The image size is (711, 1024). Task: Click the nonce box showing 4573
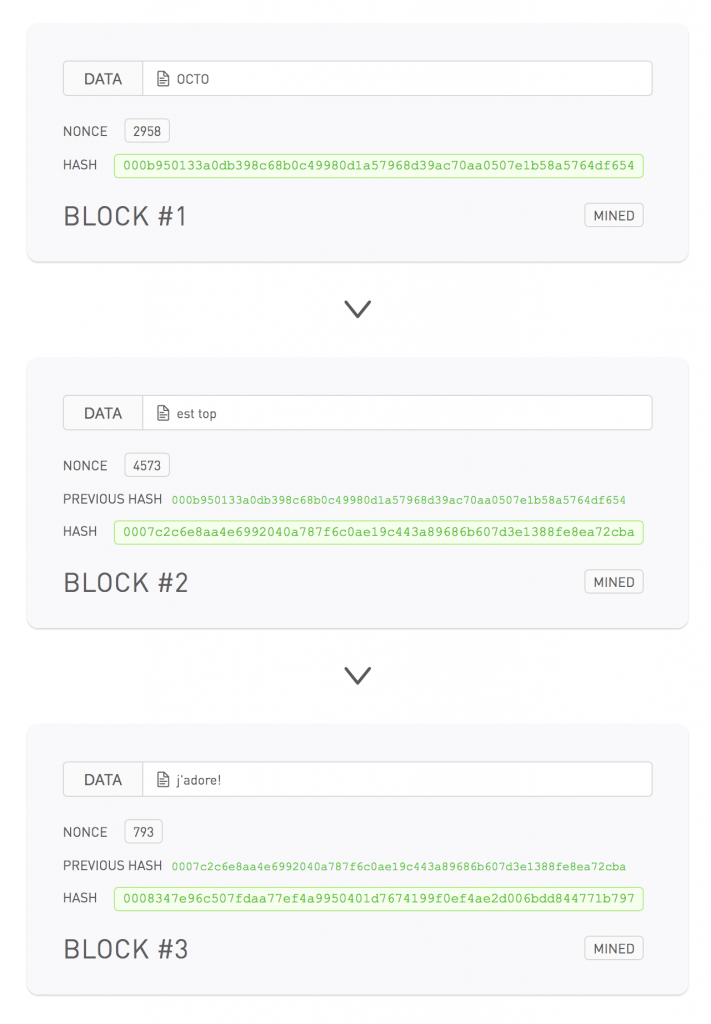click(x=147, y=465)
